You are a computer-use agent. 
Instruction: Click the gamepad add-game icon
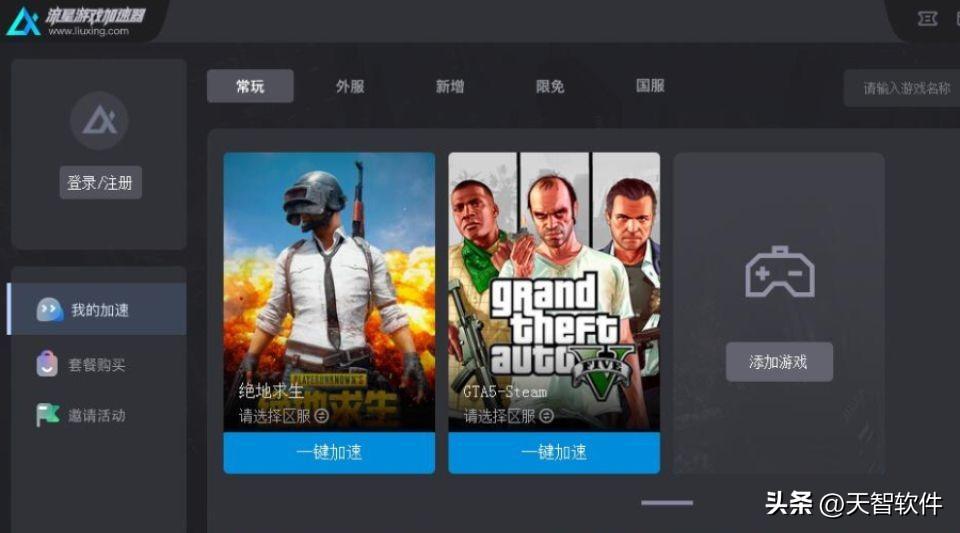pos(779,272)
